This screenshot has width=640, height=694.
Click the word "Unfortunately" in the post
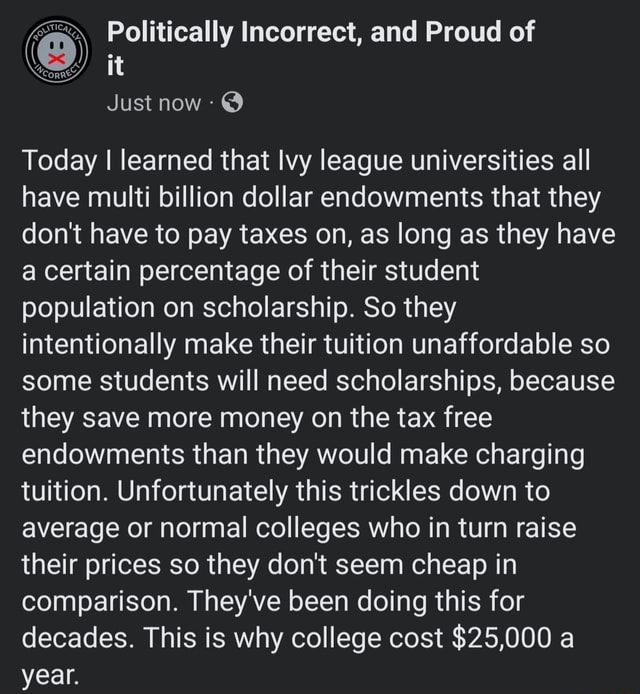[202, 492]
